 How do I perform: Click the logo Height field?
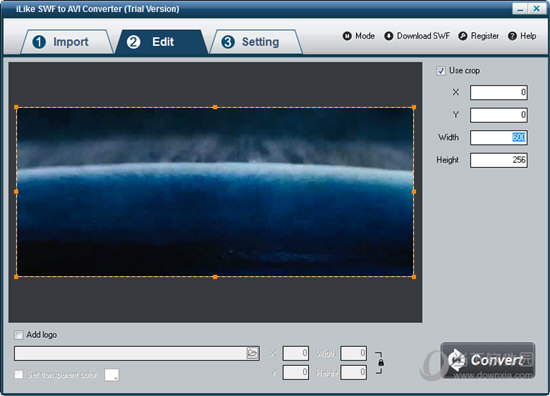click(x=354, y=372)
